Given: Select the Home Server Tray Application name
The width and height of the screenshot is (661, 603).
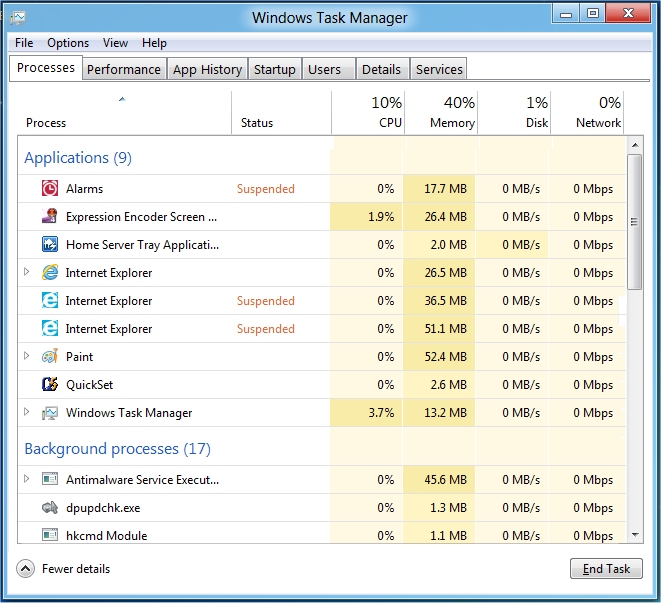Looking at the screenshot, I should click(x=142, y=245).
